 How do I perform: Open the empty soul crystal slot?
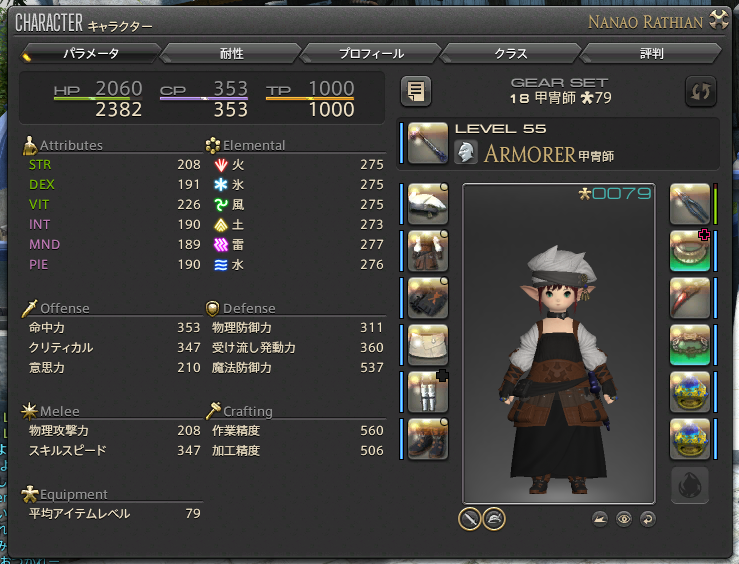coord(690,485)
